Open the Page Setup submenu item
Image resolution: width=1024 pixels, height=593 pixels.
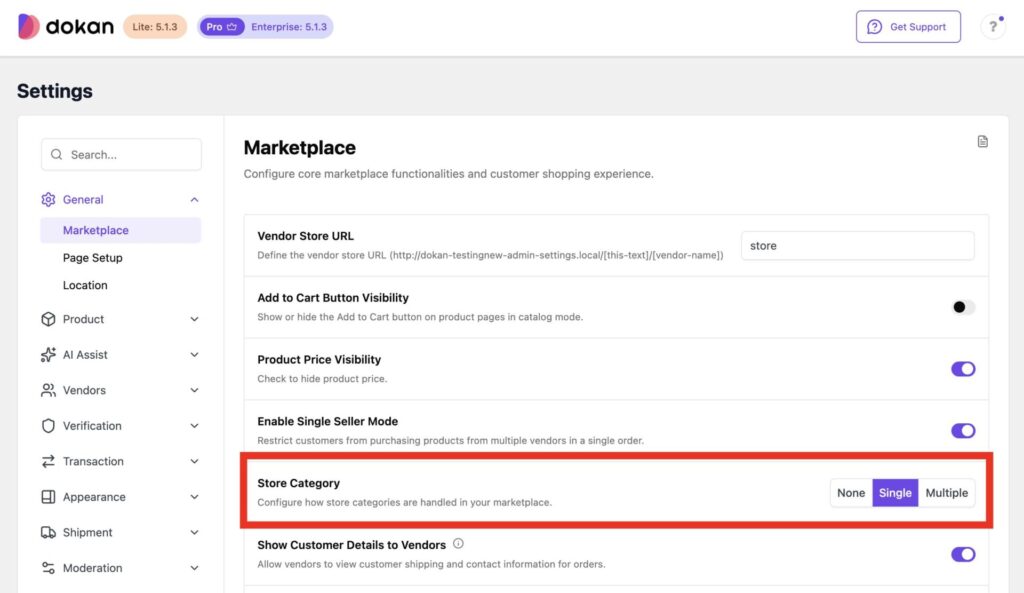coord(93,258)
